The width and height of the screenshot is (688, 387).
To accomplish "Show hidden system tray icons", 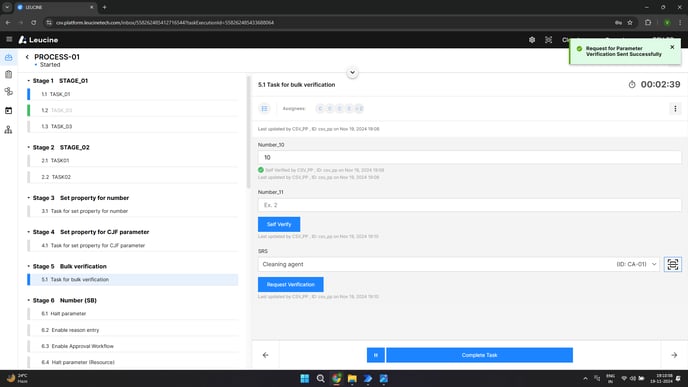I will point(585,378).
